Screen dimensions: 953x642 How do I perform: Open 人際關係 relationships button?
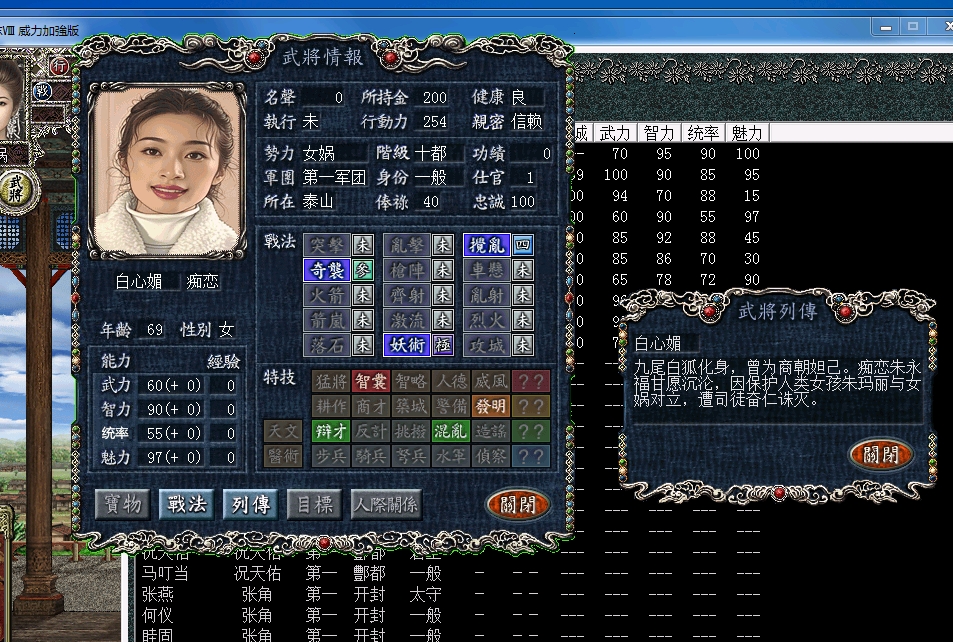(387, 504)
